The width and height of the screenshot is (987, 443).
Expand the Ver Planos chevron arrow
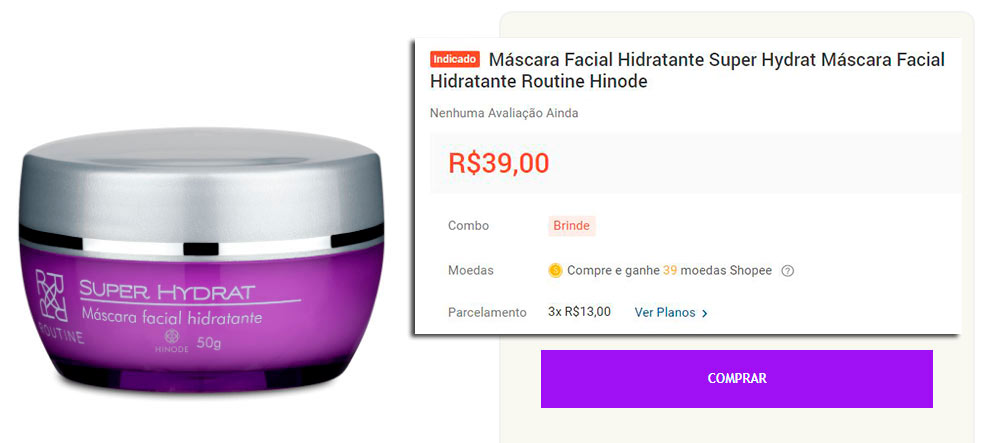(704, 313)
